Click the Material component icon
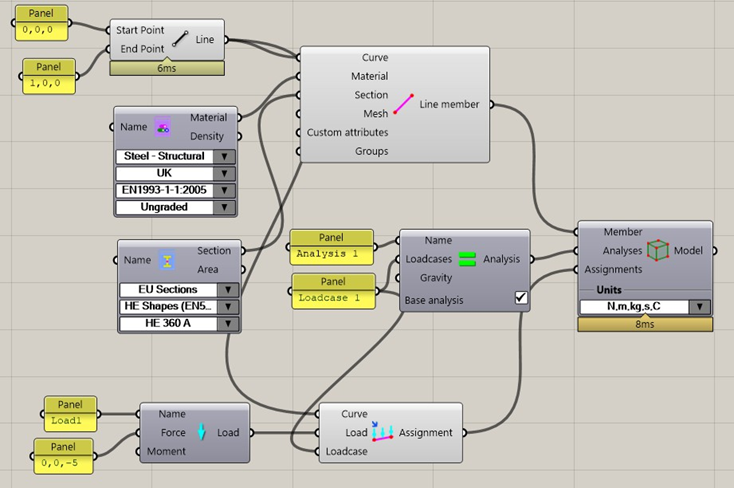 pos(163,127)
